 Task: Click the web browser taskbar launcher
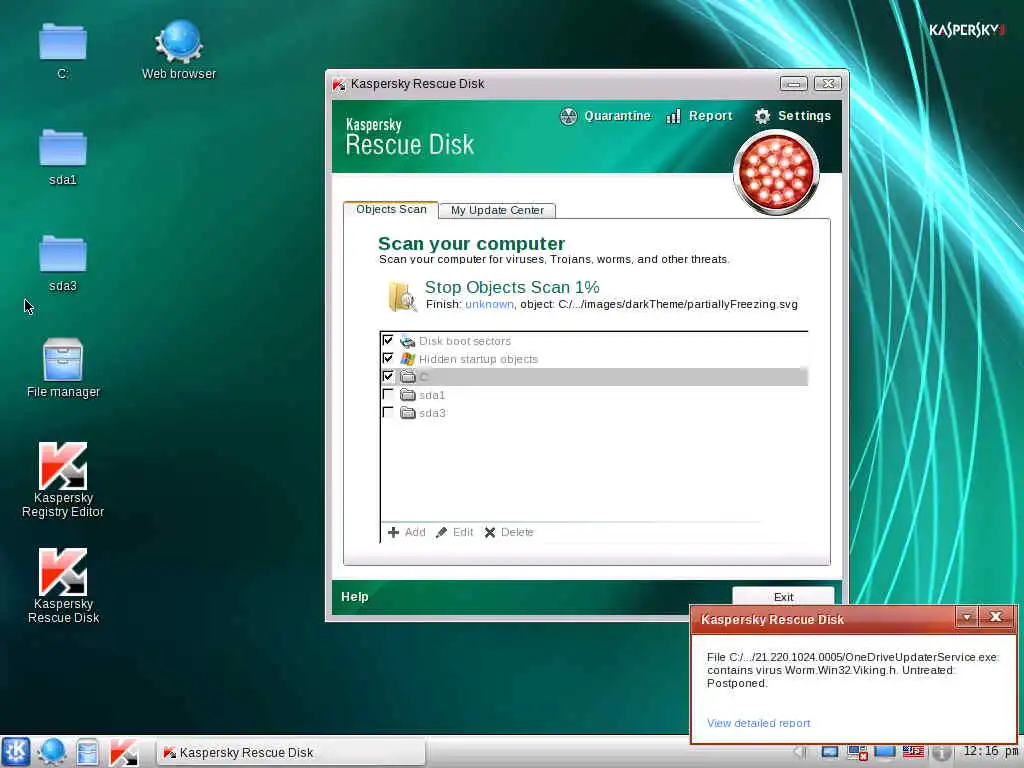52,752
